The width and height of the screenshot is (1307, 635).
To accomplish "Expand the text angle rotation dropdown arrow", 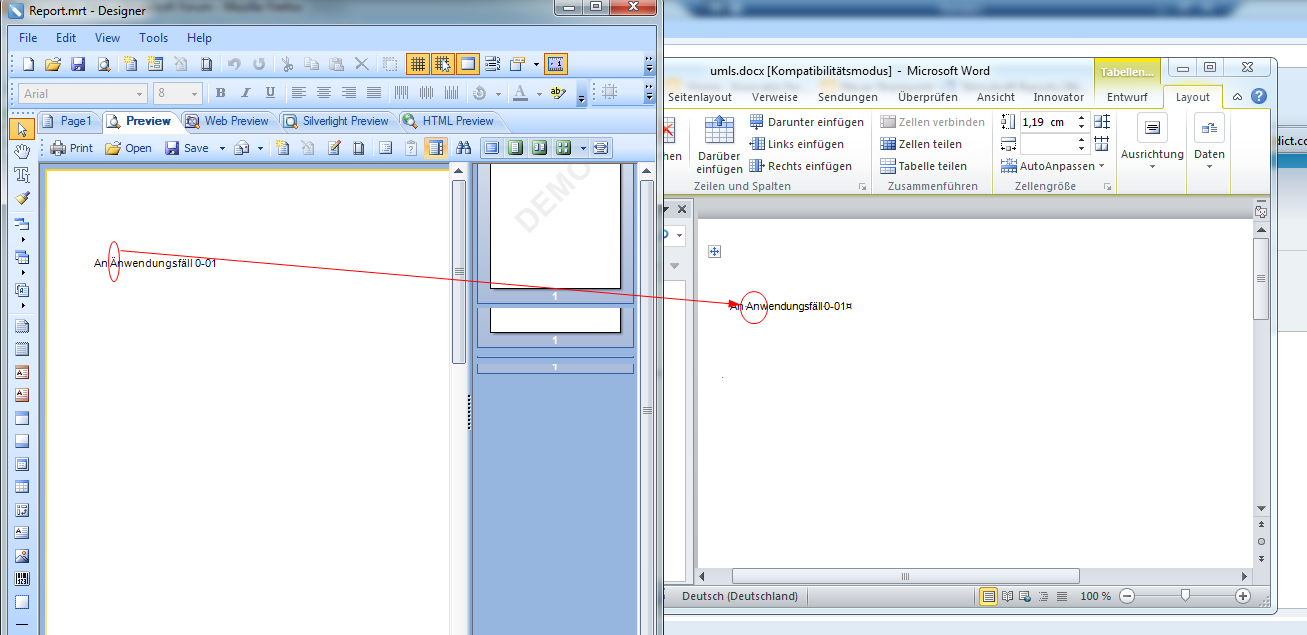I will tap(499, 94).
